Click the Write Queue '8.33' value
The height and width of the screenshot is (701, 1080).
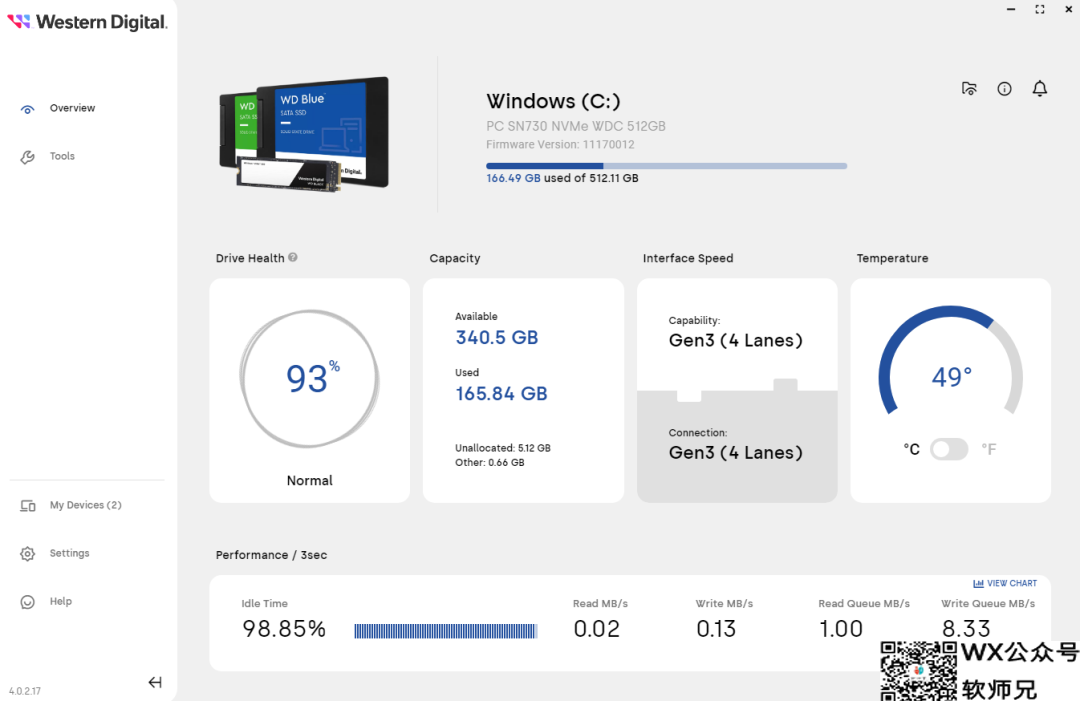pos(966,629)
